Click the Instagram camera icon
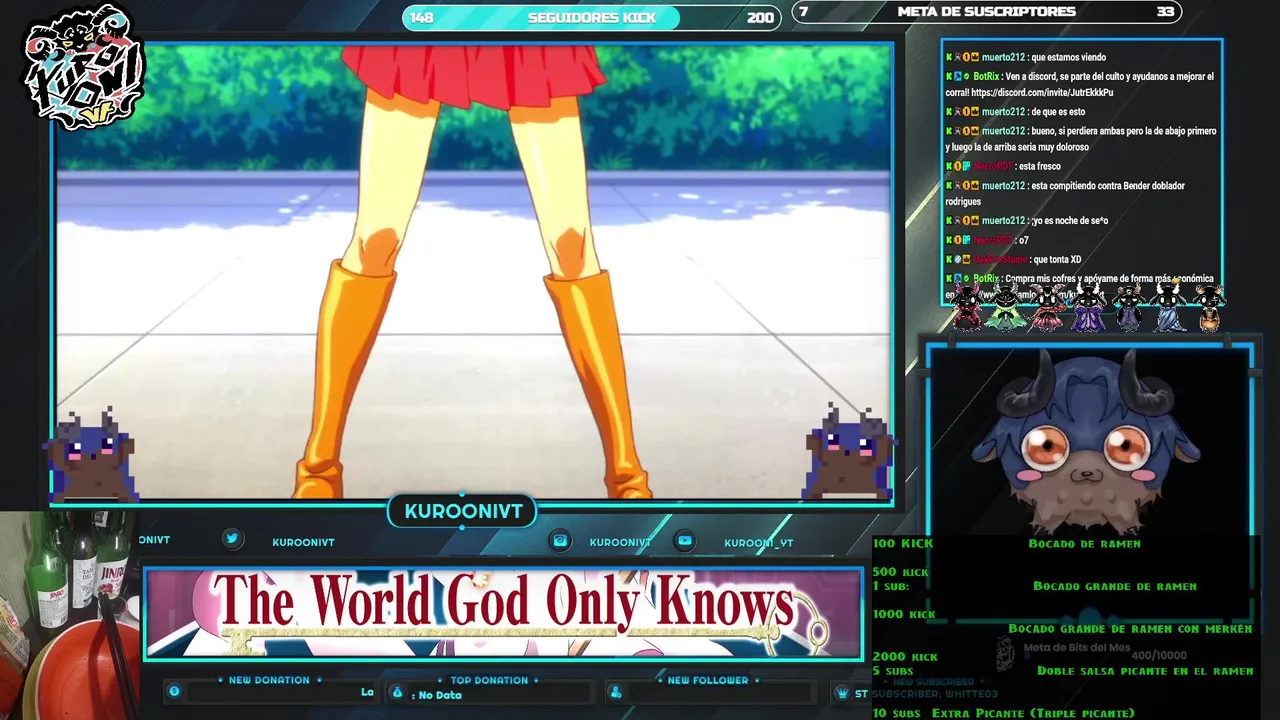 click(560, 540)
